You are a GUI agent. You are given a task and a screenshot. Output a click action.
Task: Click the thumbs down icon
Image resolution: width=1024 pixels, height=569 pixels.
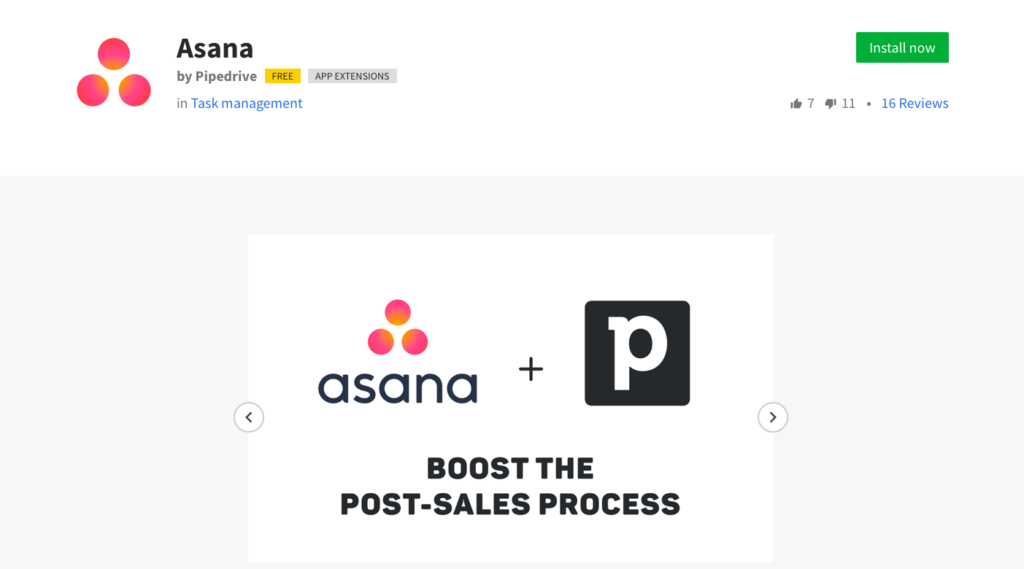(x=830, y=103)
